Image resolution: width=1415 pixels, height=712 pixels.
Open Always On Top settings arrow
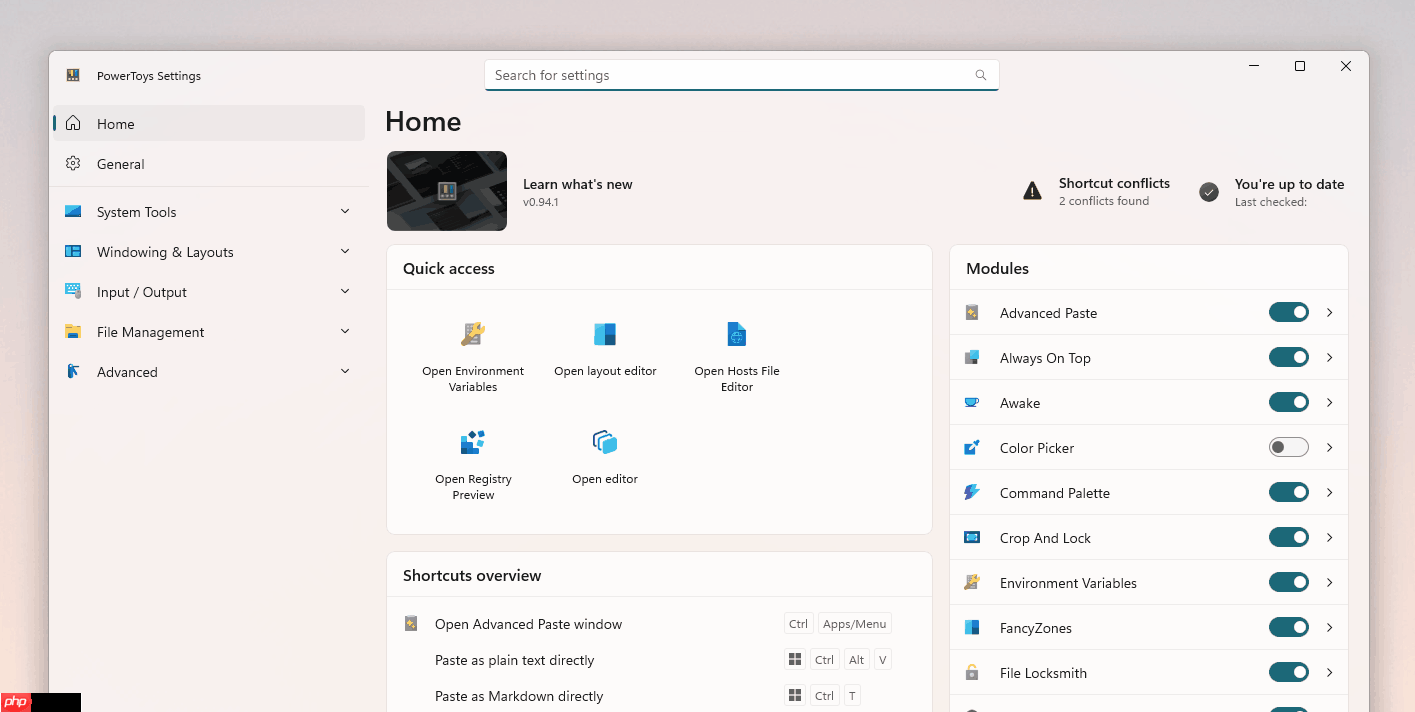(1330, 358)
